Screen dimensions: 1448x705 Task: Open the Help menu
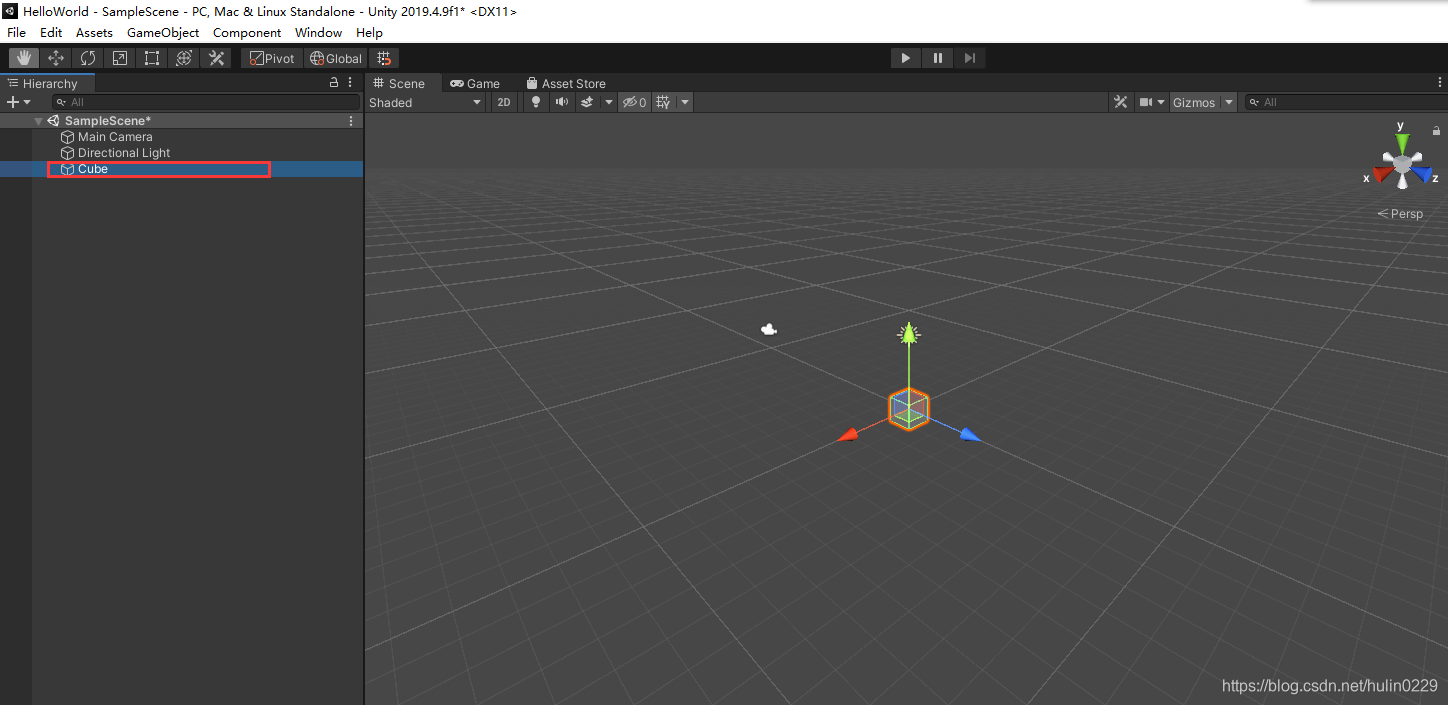click(370, 33)
